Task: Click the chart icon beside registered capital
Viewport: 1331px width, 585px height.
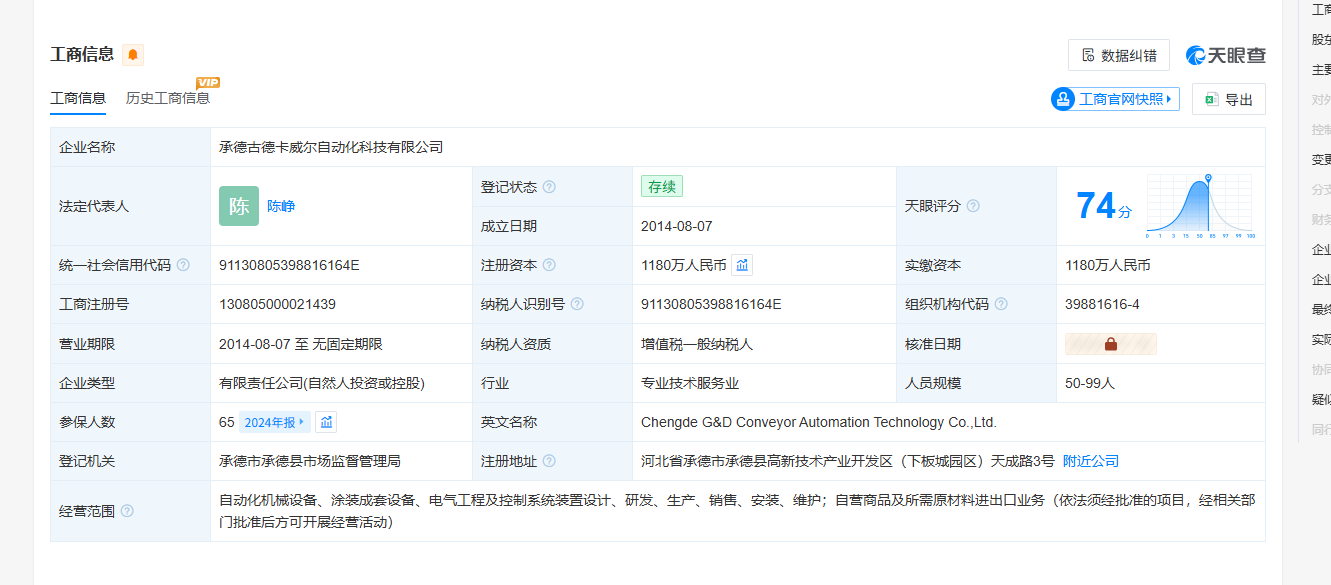Action: coord(742,265)
